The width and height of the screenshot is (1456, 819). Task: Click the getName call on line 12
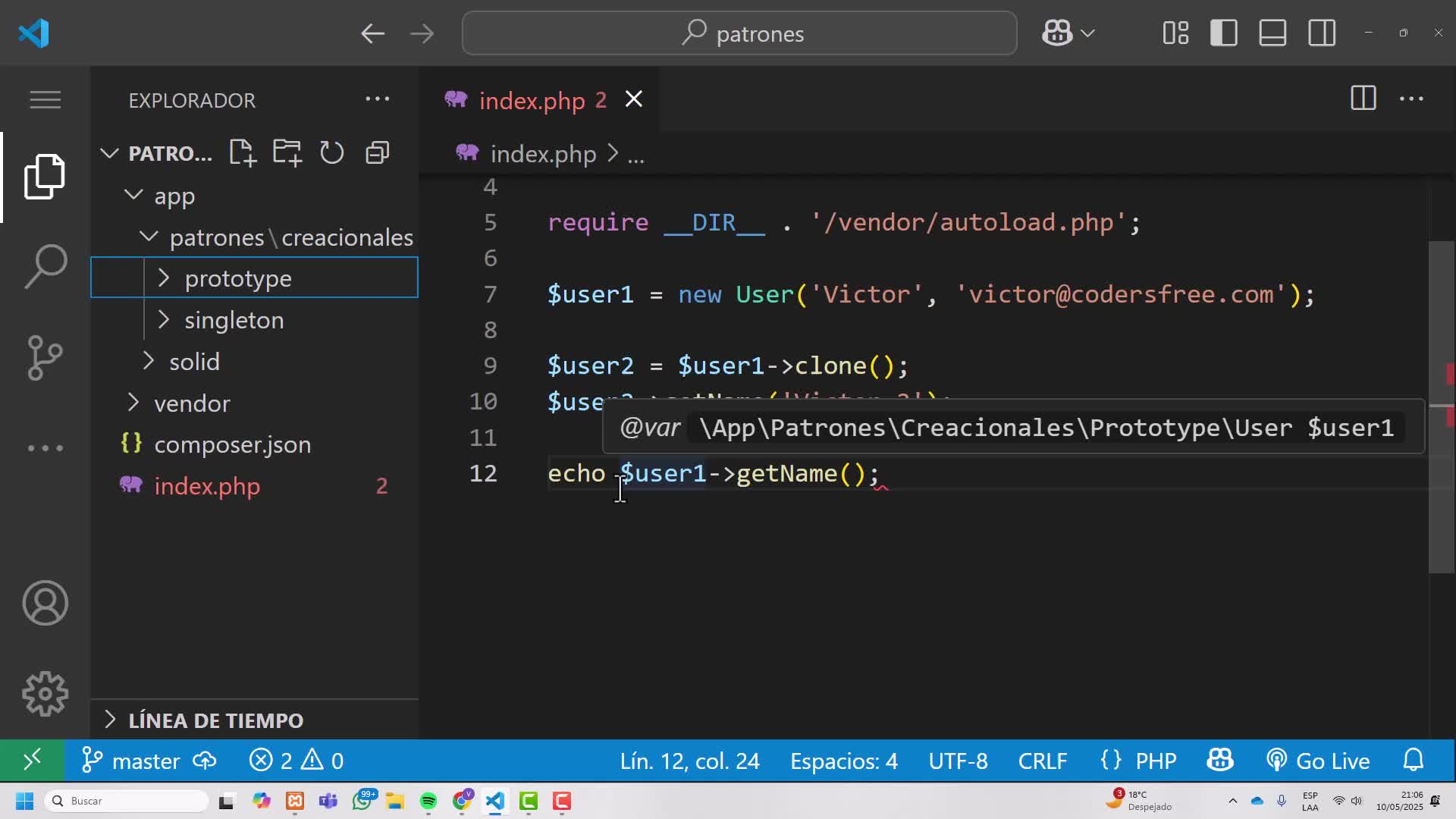[786, 473]
